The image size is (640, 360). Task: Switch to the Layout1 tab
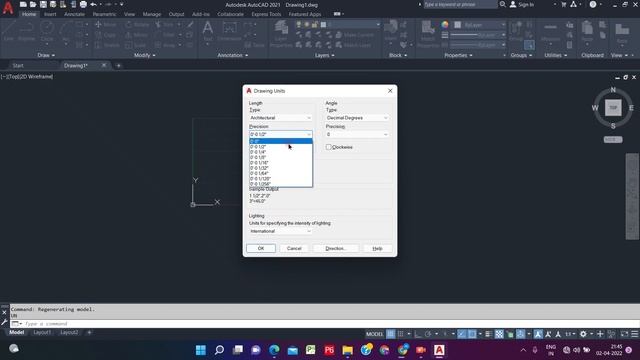(42, 332)
